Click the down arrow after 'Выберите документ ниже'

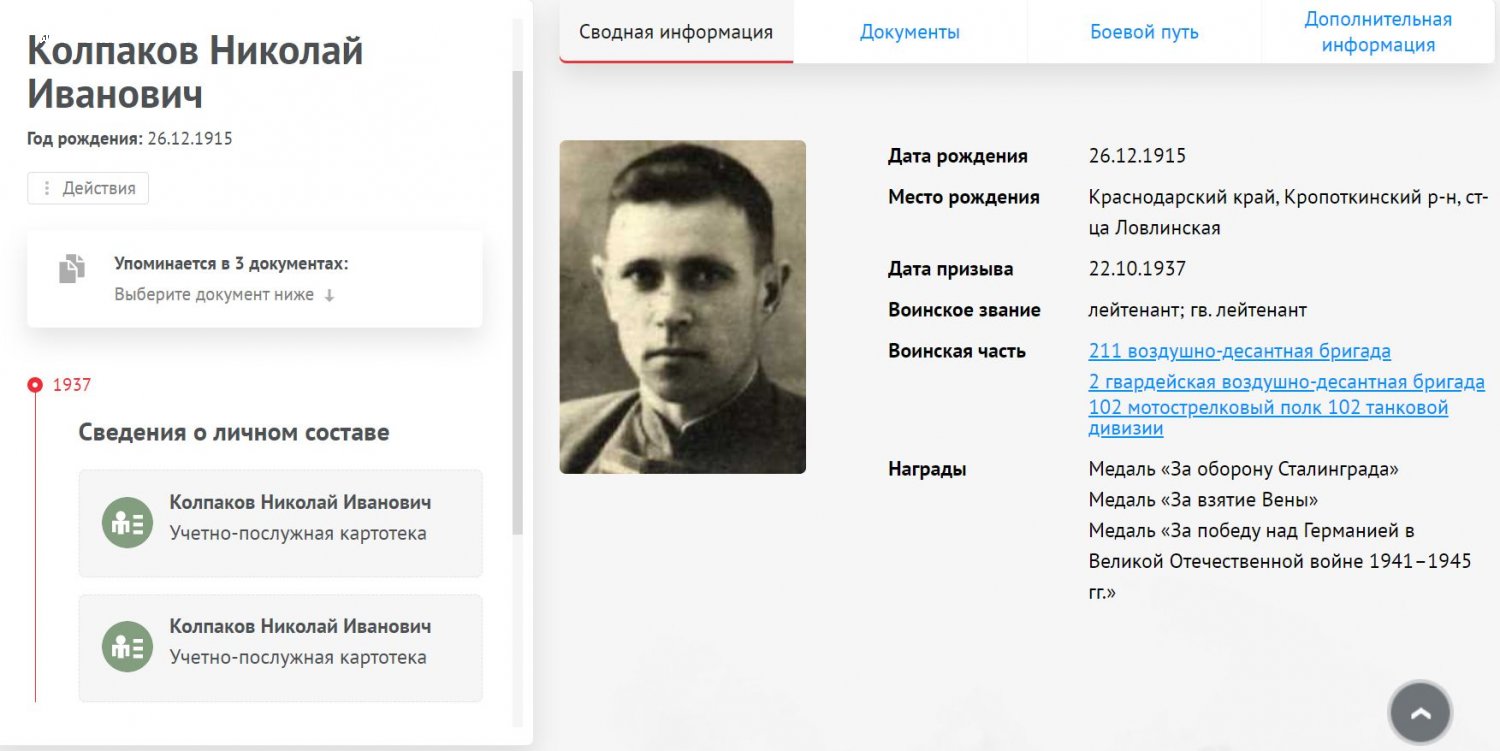329,295
